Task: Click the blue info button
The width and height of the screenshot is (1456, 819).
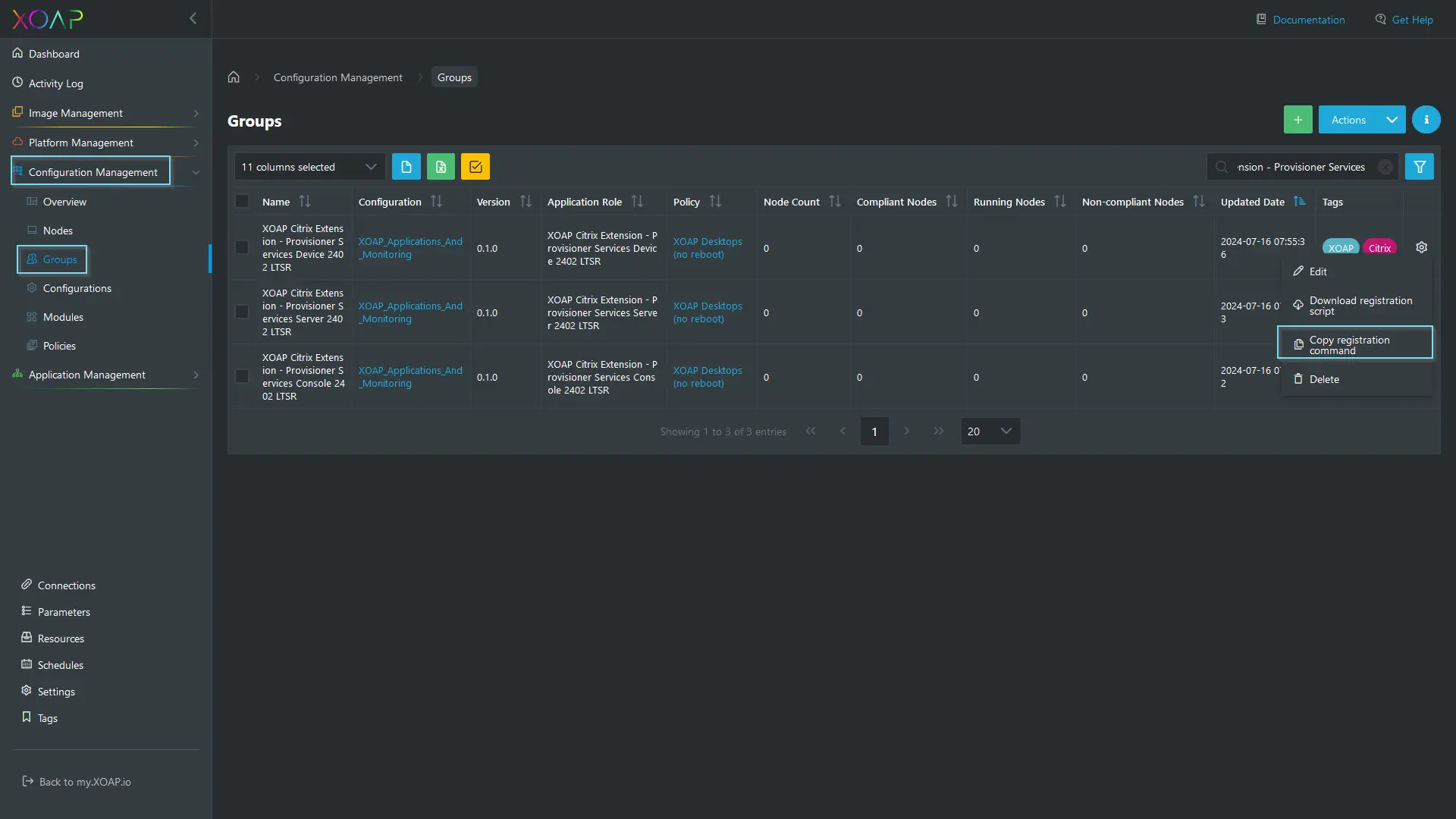Action: [x=1426, y=120]
